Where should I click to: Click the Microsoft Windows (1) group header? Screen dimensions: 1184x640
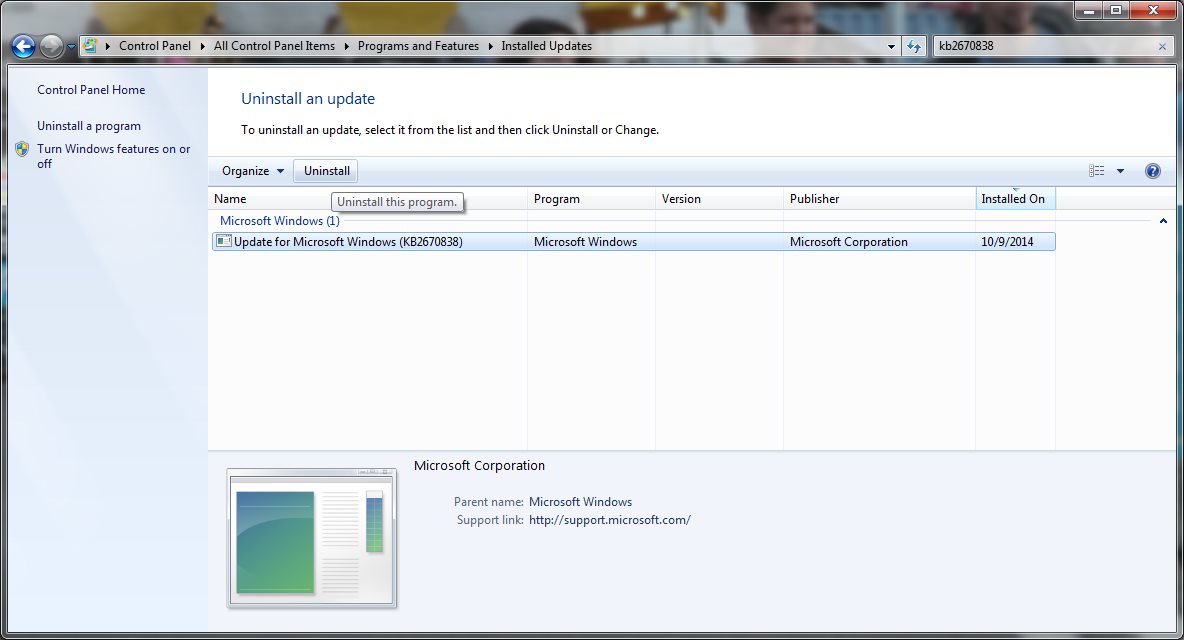click(279, 221)
